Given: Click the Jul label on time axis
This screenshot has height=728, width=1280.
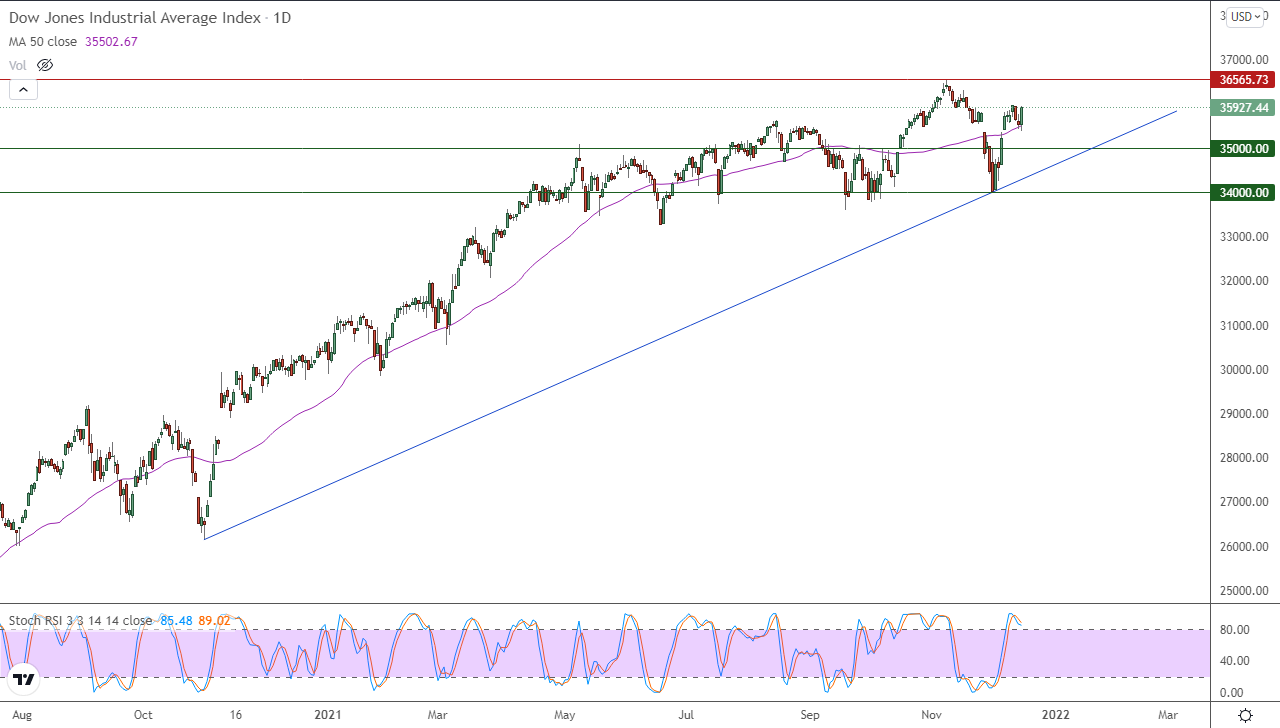Looking at the screenshot, I should [686, 716].
